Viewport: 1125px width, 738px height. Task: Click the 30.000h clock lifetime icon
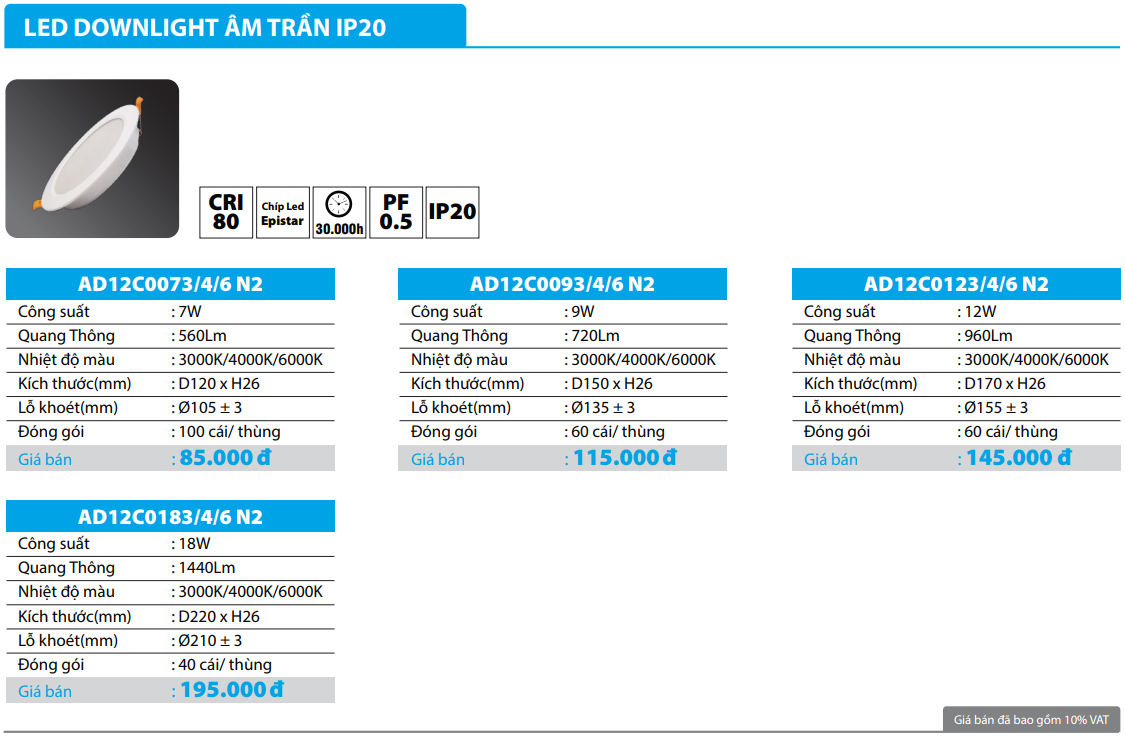tap(339, 212)
